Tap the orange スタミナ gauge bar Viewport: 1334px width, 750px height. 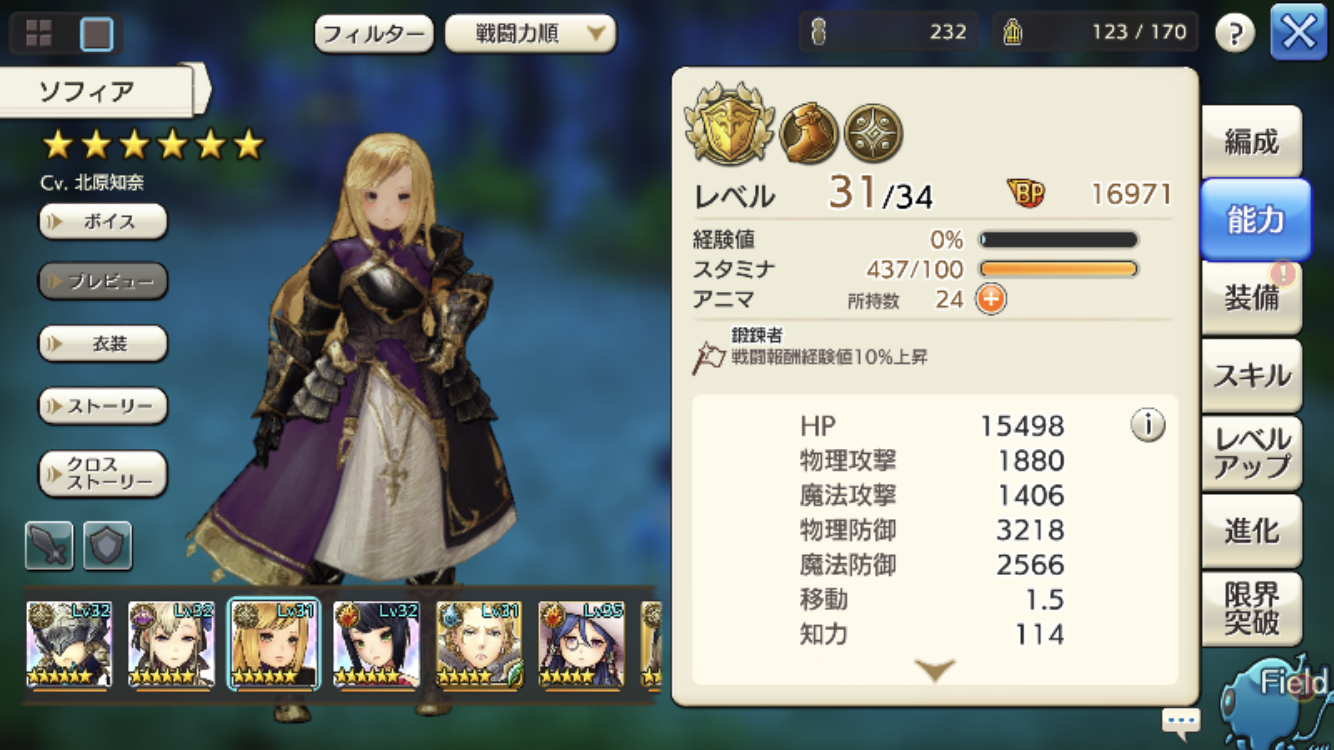click(x=1059, y=269)
